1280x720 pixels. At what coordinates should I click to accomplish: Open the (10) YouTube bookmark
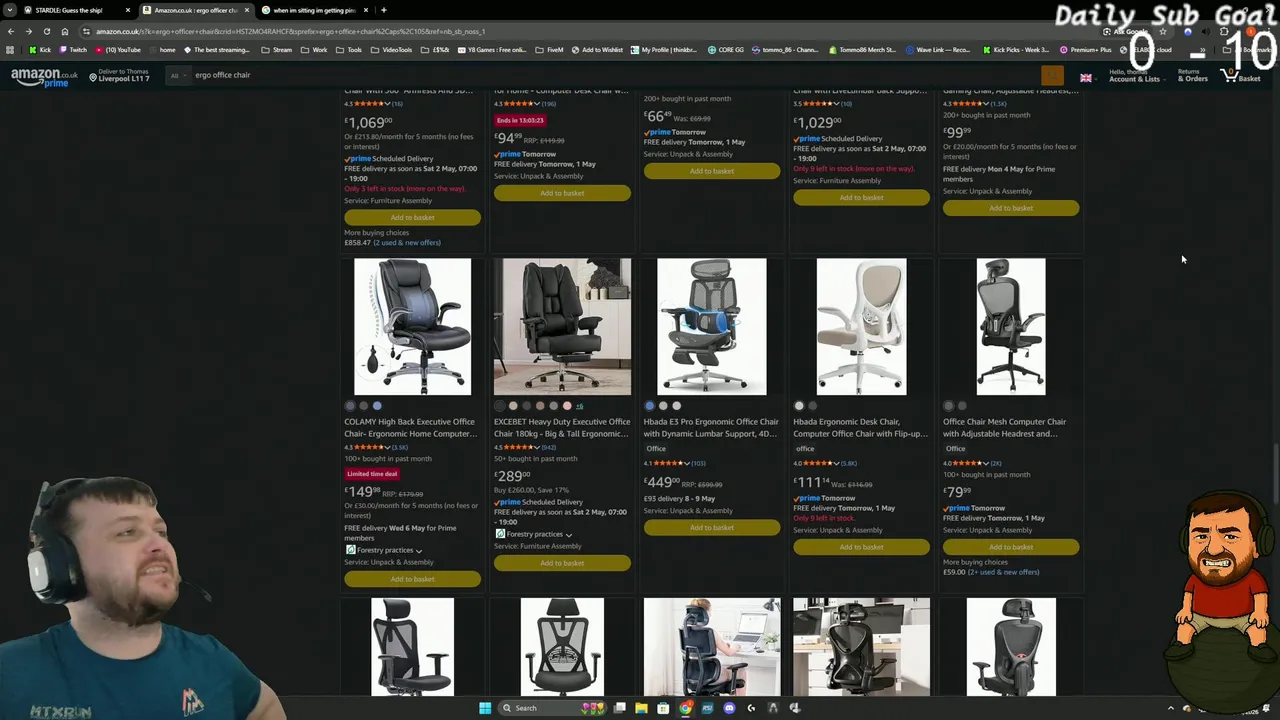[x=119, y=50]
